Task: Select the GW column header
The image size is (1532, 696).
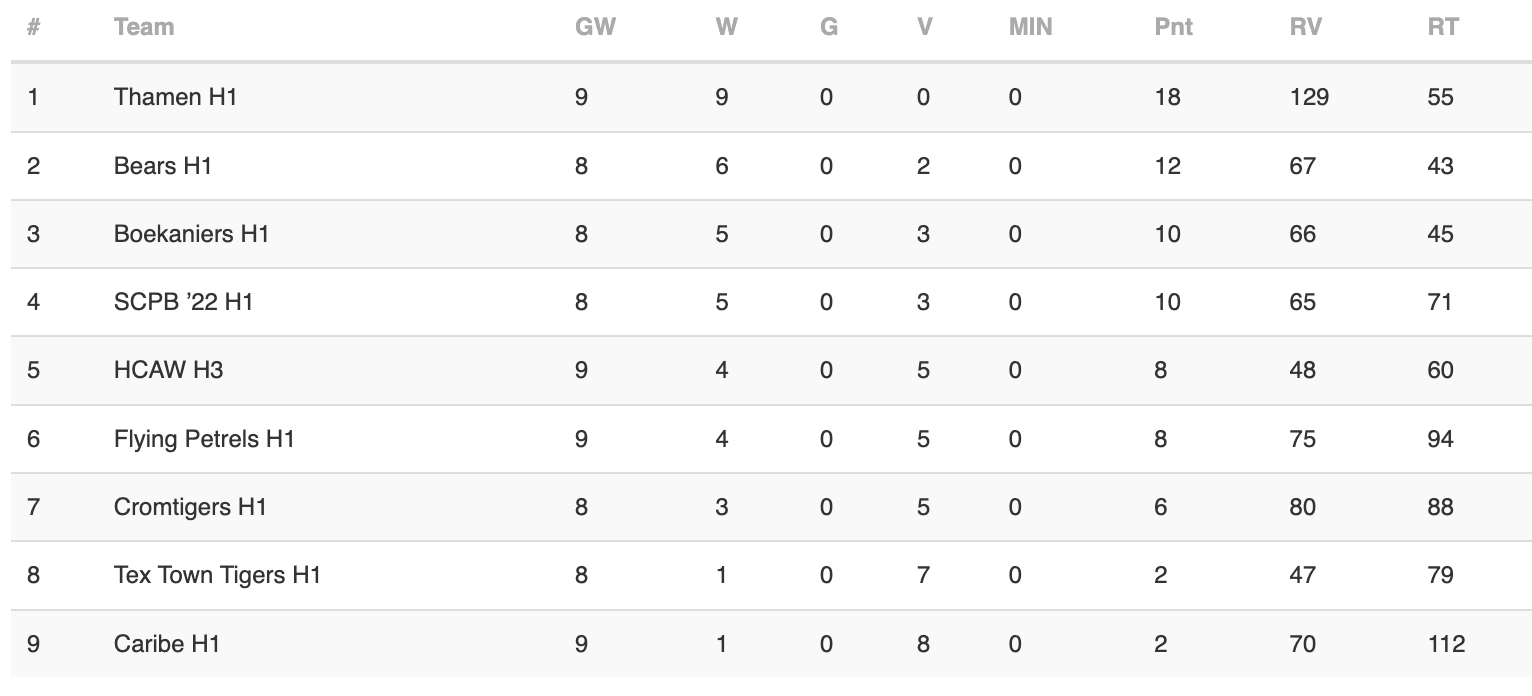Action: click(x=595, y=27)
